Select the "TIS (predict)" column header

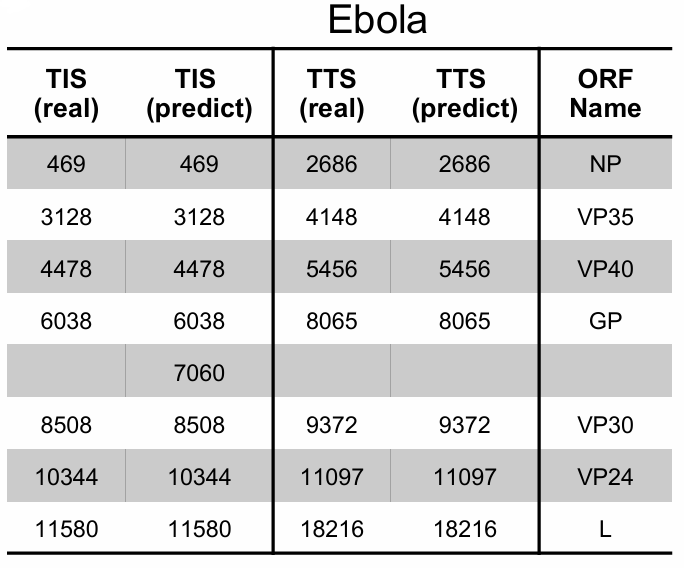pos(199,93)
